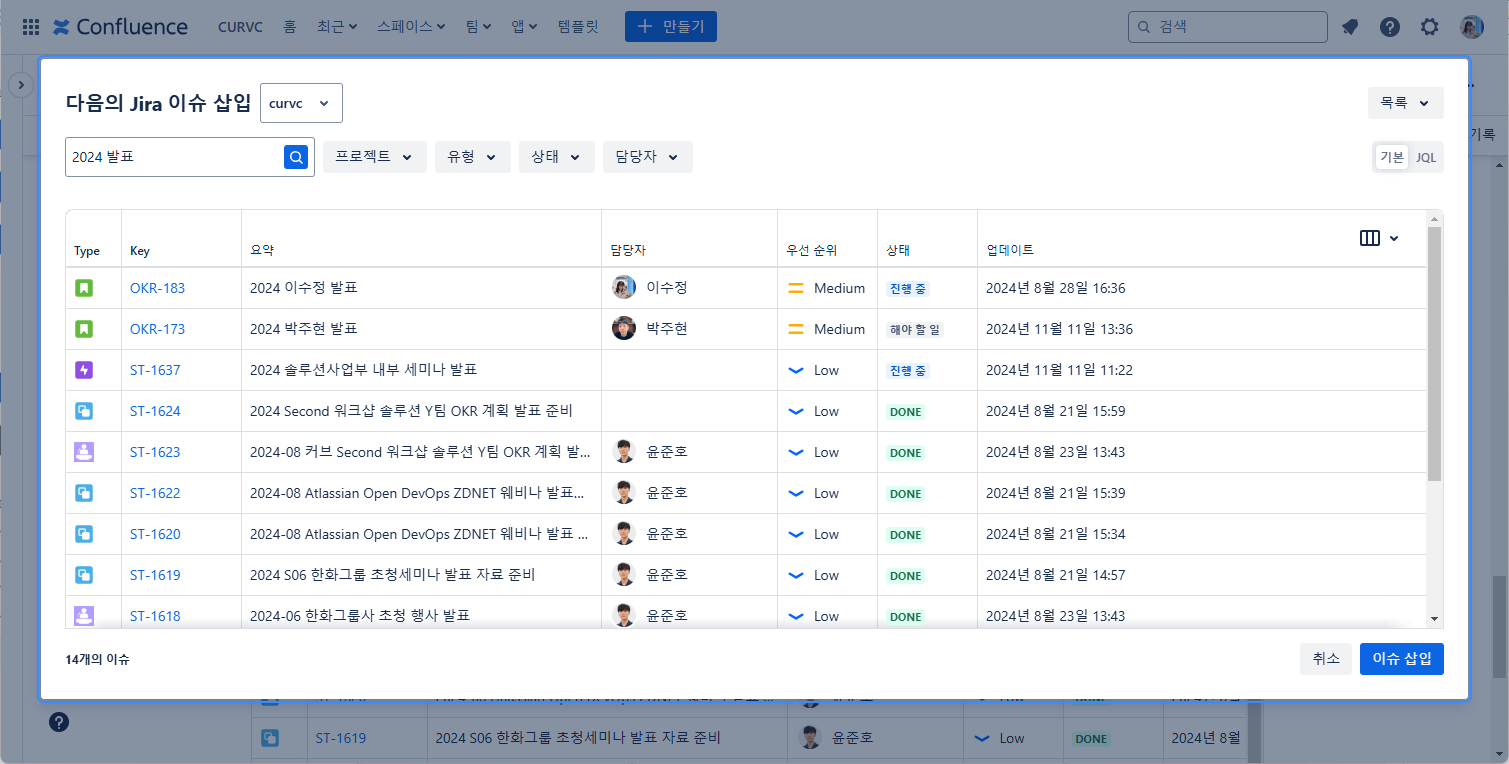Screen dimensions: 1509x764
Task: Click the header 검색 search box
Action: click(1228, 27)
